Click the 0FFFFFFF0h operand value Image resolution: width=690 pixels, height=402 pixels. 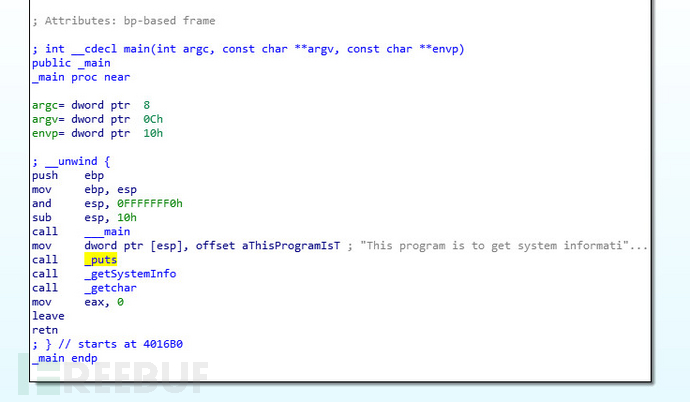150,203
